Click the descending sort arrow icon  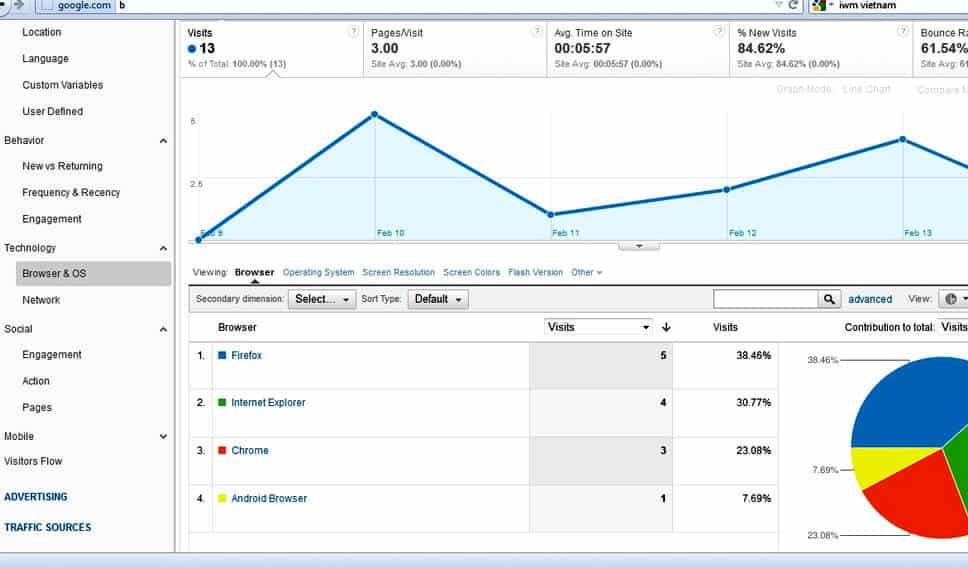pos(666,327)
